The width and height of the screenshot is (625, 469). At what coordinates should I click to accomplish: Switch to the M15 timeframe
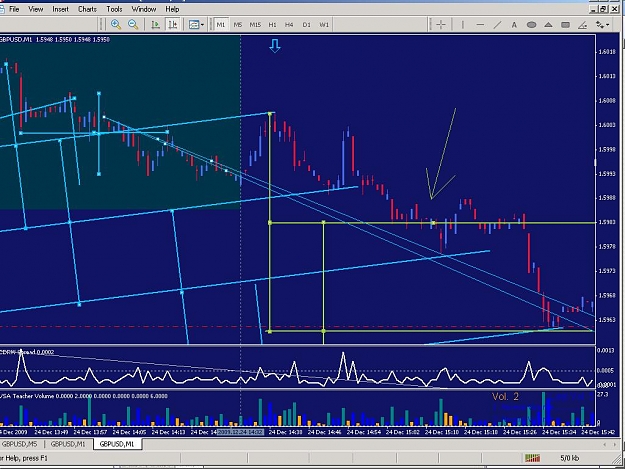coord(255,25)
